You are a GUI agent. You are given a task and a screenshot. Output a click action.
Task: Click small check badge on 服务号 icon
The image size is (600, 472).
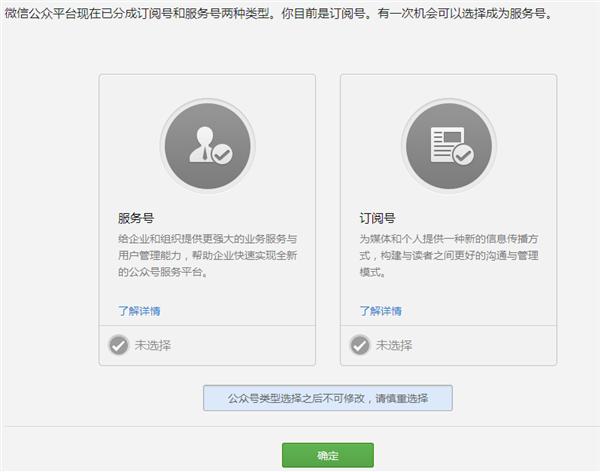pyautogui.click(x=223, y=155)
